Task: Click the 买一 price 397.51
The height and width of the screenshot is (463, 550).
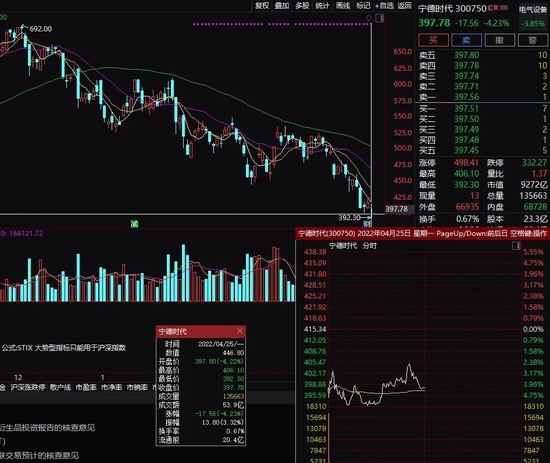Action: pos(467,109)
